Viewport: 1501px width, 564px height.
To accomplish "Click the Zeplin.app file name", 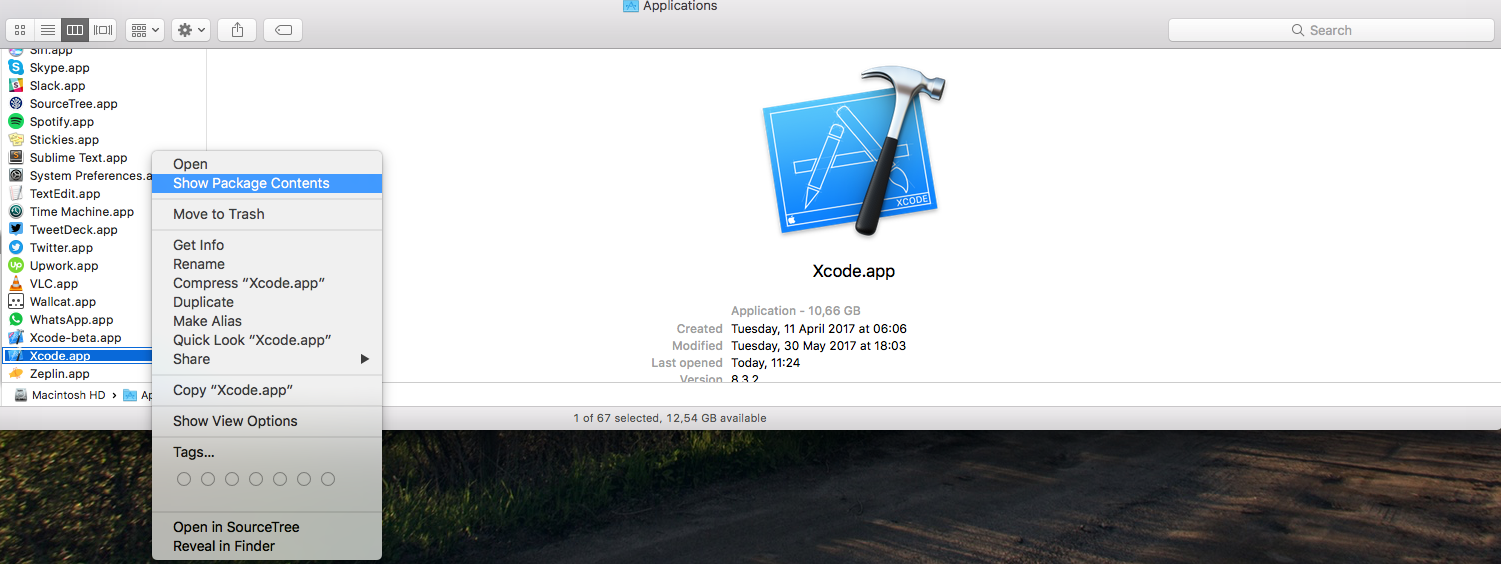I will [60, 374].
